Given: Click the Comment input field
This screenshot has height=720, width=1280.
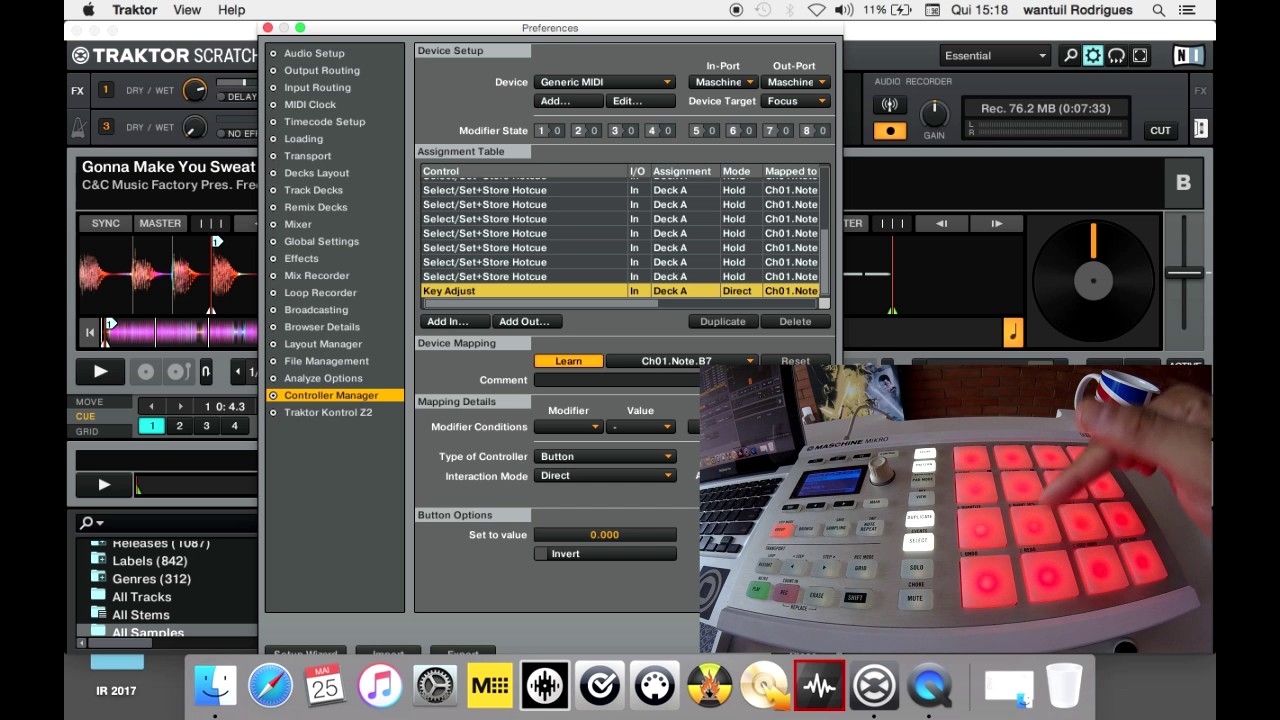Looking at the screenshot, I should (616, 380).
